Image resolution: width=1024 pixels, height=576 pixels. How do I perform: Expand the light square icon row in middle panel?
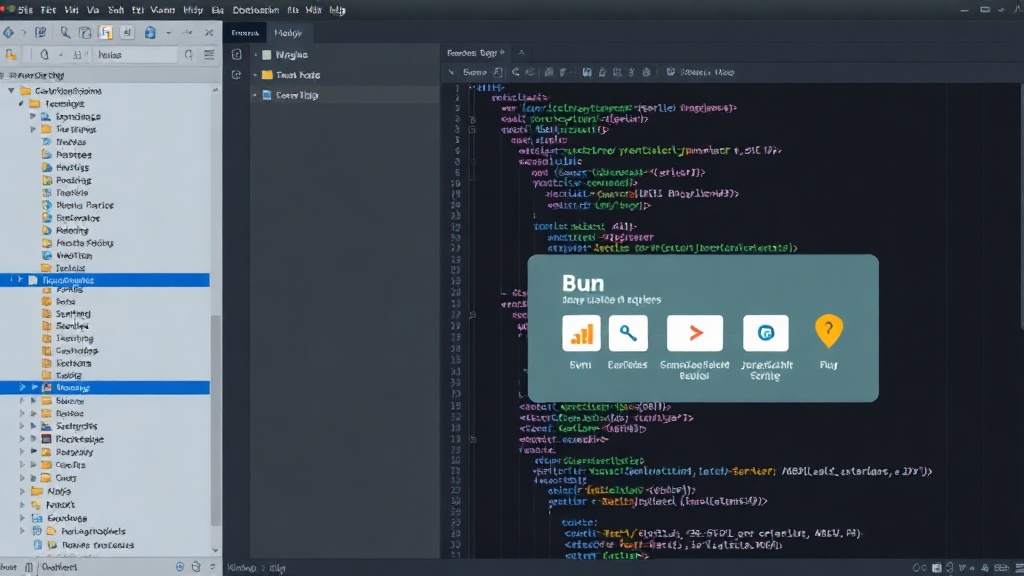(255, 55)
